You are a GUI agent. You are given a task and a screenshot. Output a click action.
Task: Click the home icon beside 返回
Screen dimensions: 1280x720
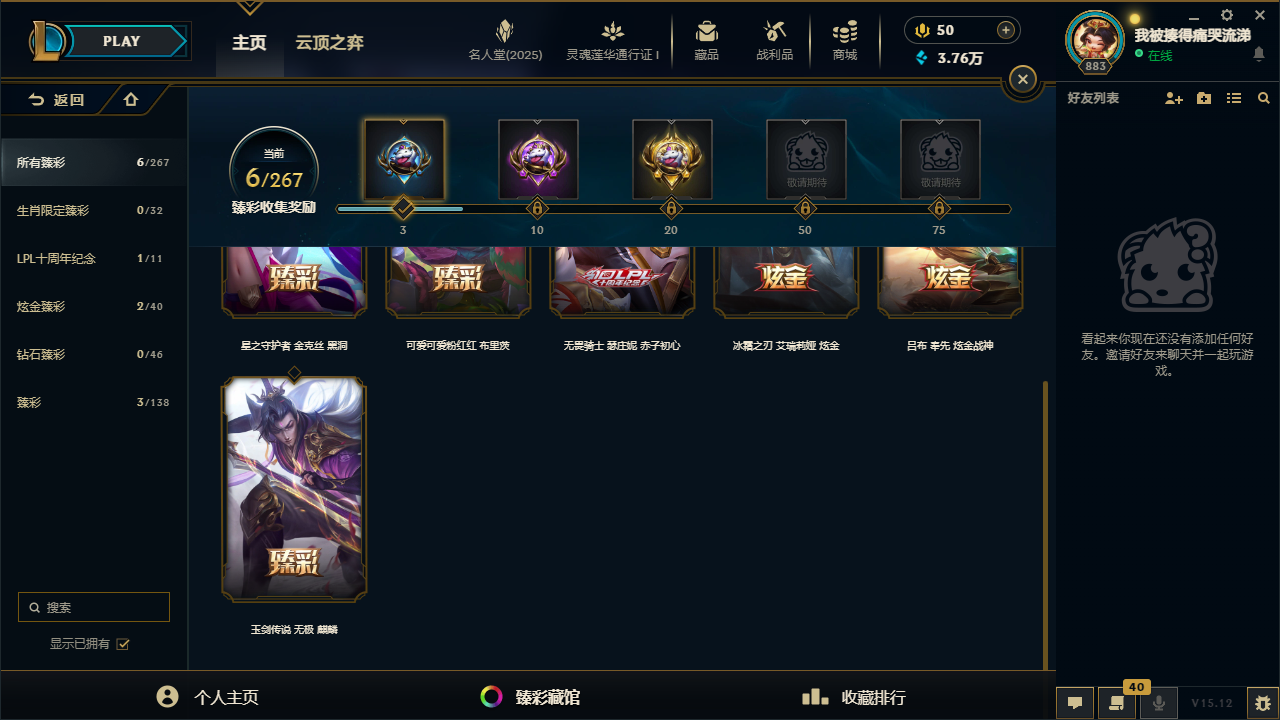[x=131, y=100]
